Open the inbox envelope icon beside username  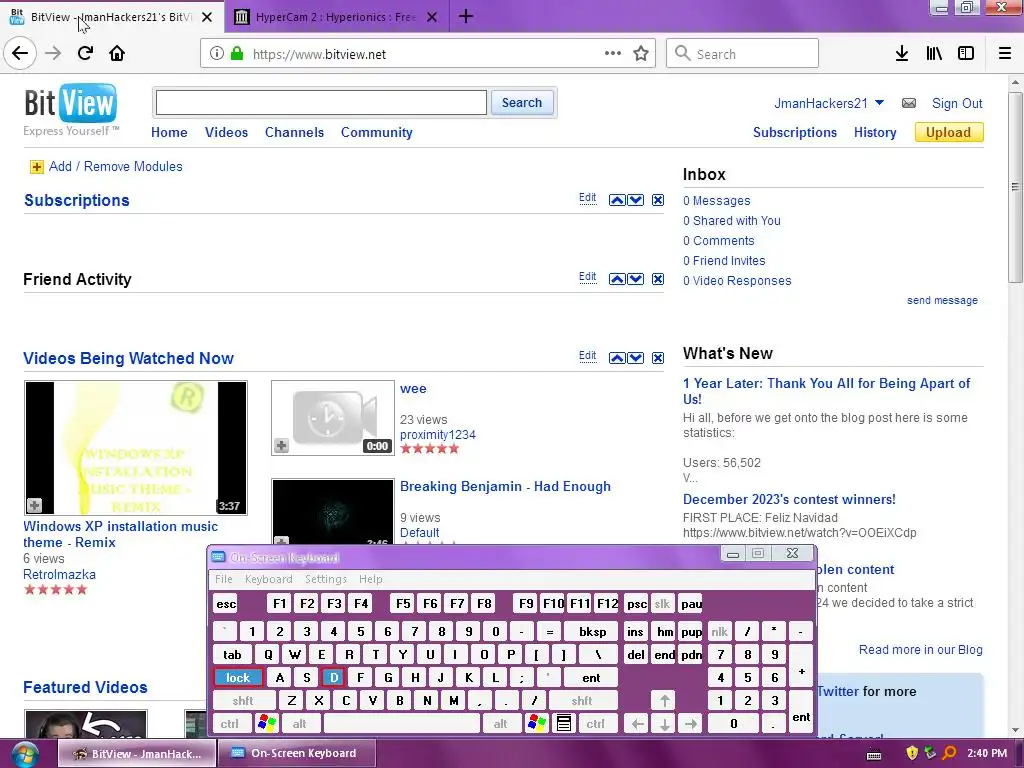click(x=908, y=103)
